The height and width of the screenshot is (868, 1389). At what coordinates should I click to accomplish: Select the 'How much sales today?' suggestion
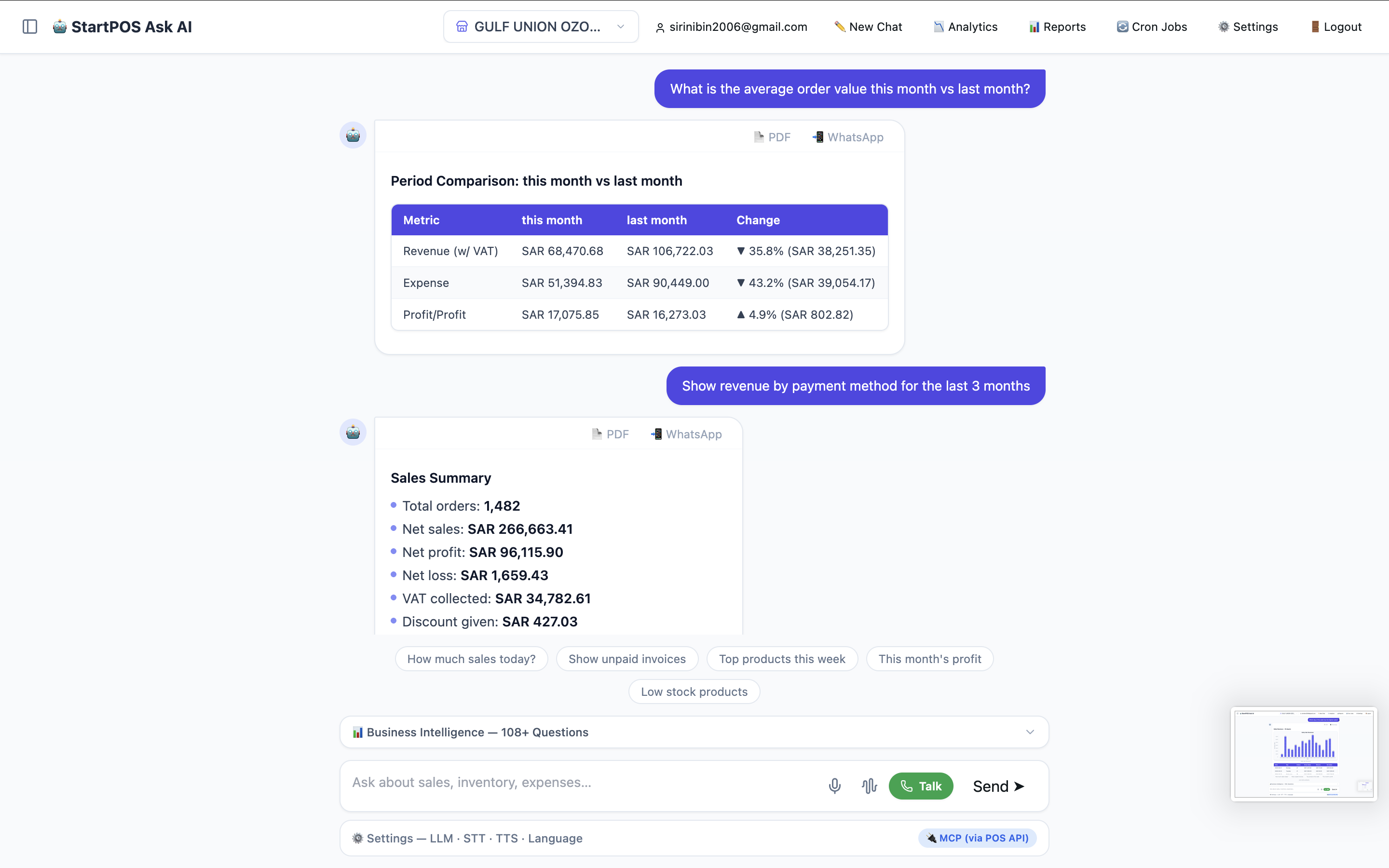[471, 658]
